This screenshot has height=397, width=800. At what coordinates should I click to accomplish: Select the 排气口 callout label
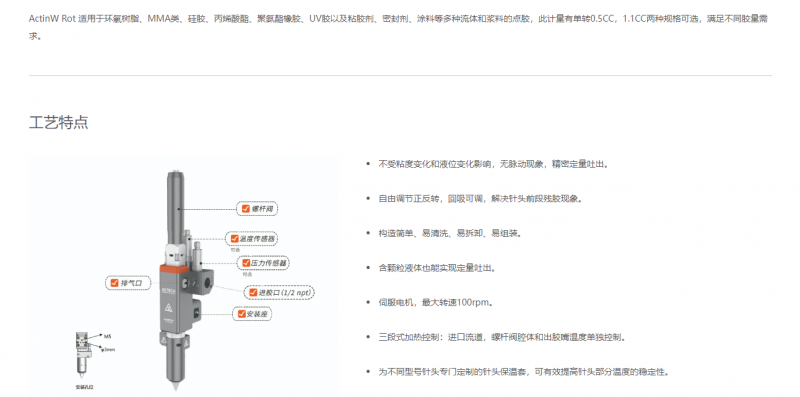pos(128,283)
